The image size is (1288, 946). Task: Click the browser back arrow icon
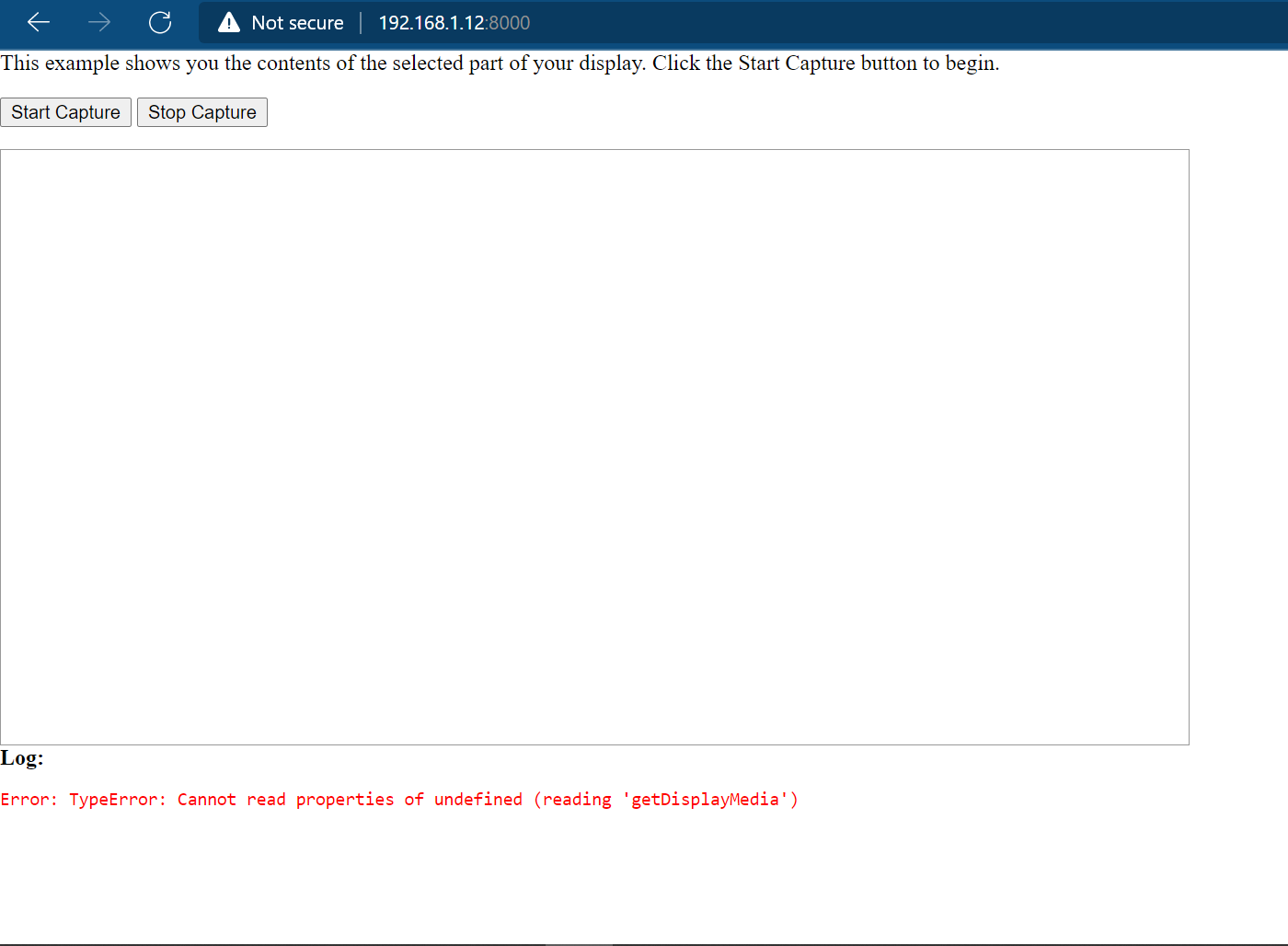[38, 22]
